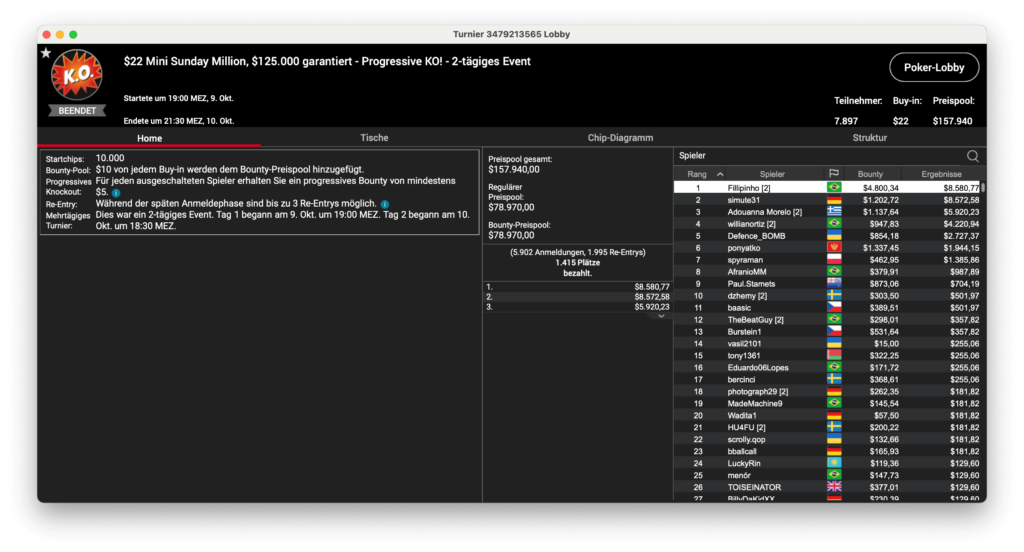Click the player search magnifier icon
Screen dimensions: 1024x552
[972, 156]
